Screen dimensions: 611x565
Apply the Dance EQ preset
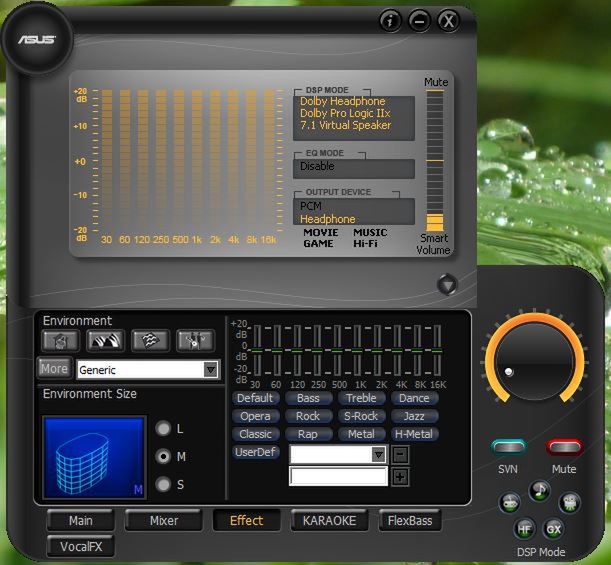[414, 398]
